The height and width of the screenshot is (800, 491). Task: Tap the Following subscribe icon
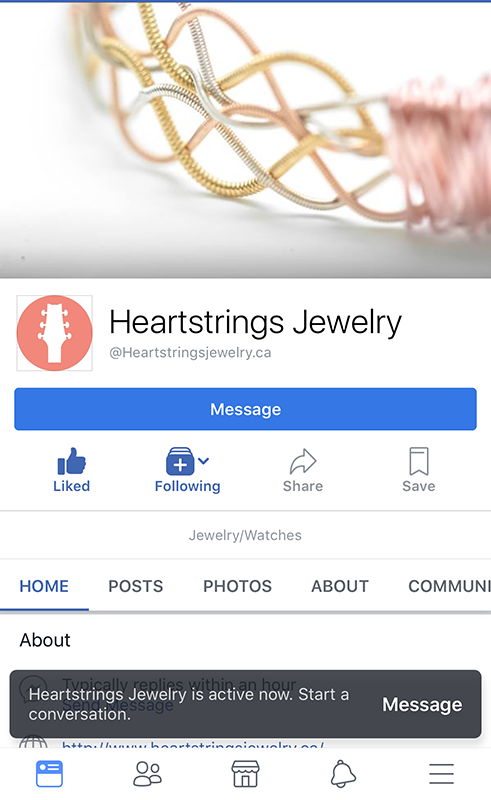[x=180, y=461]
